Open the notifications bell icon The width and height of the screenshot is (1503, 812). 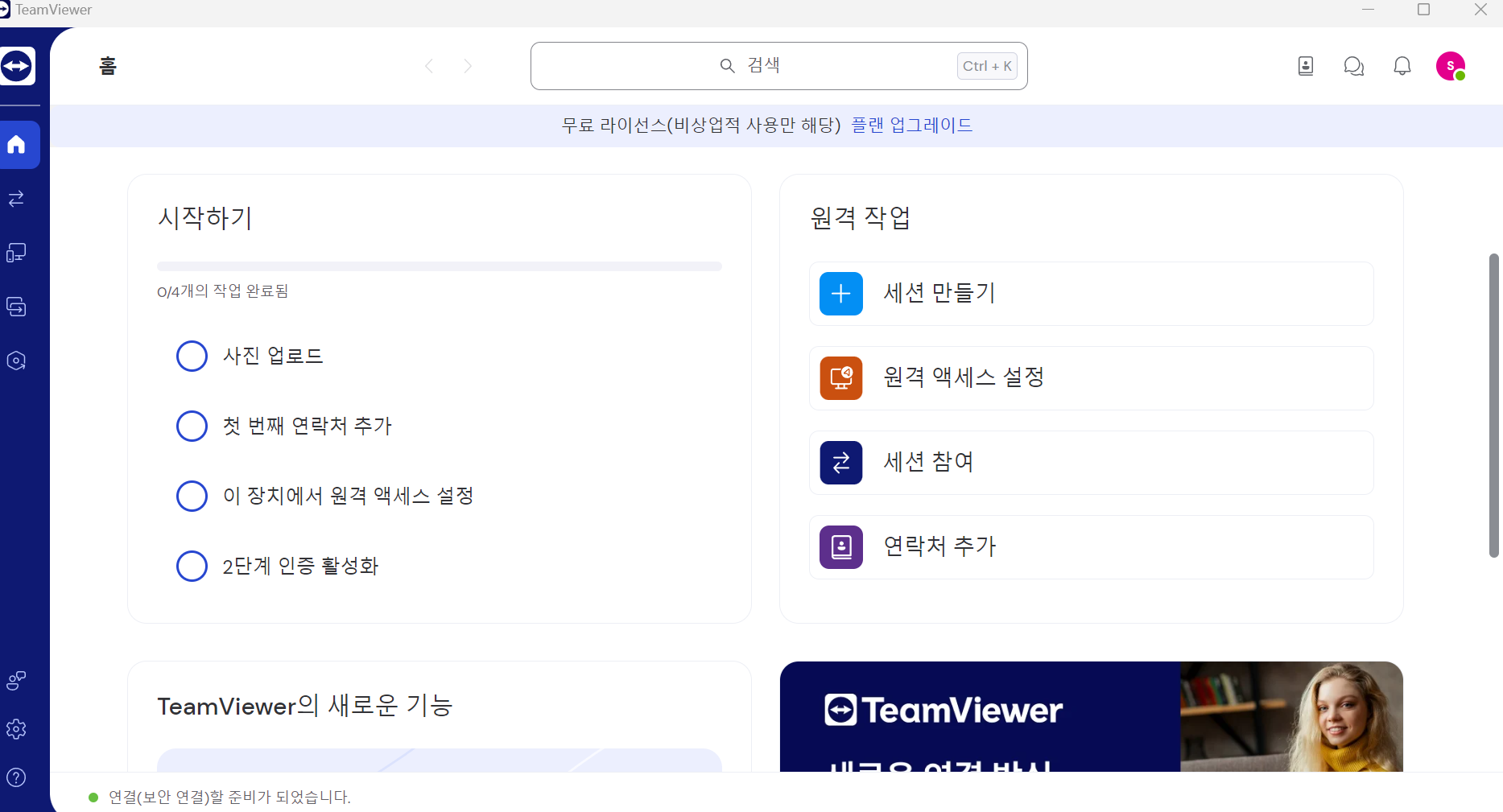(1402, 66)
